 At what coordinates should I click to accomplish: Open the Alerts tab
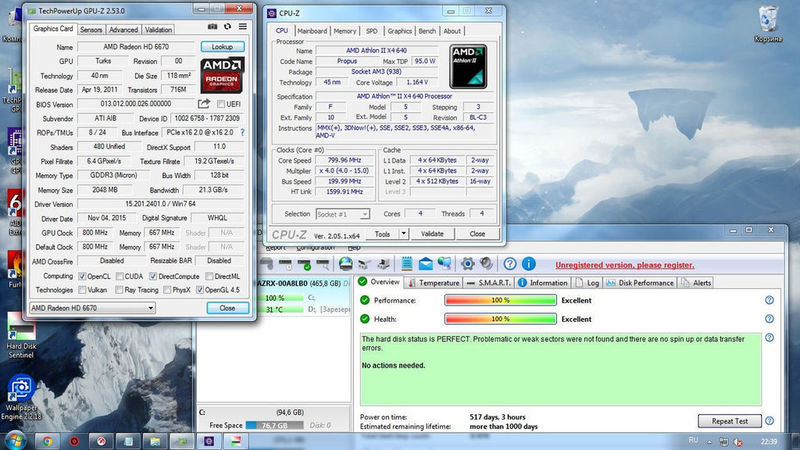696,283
